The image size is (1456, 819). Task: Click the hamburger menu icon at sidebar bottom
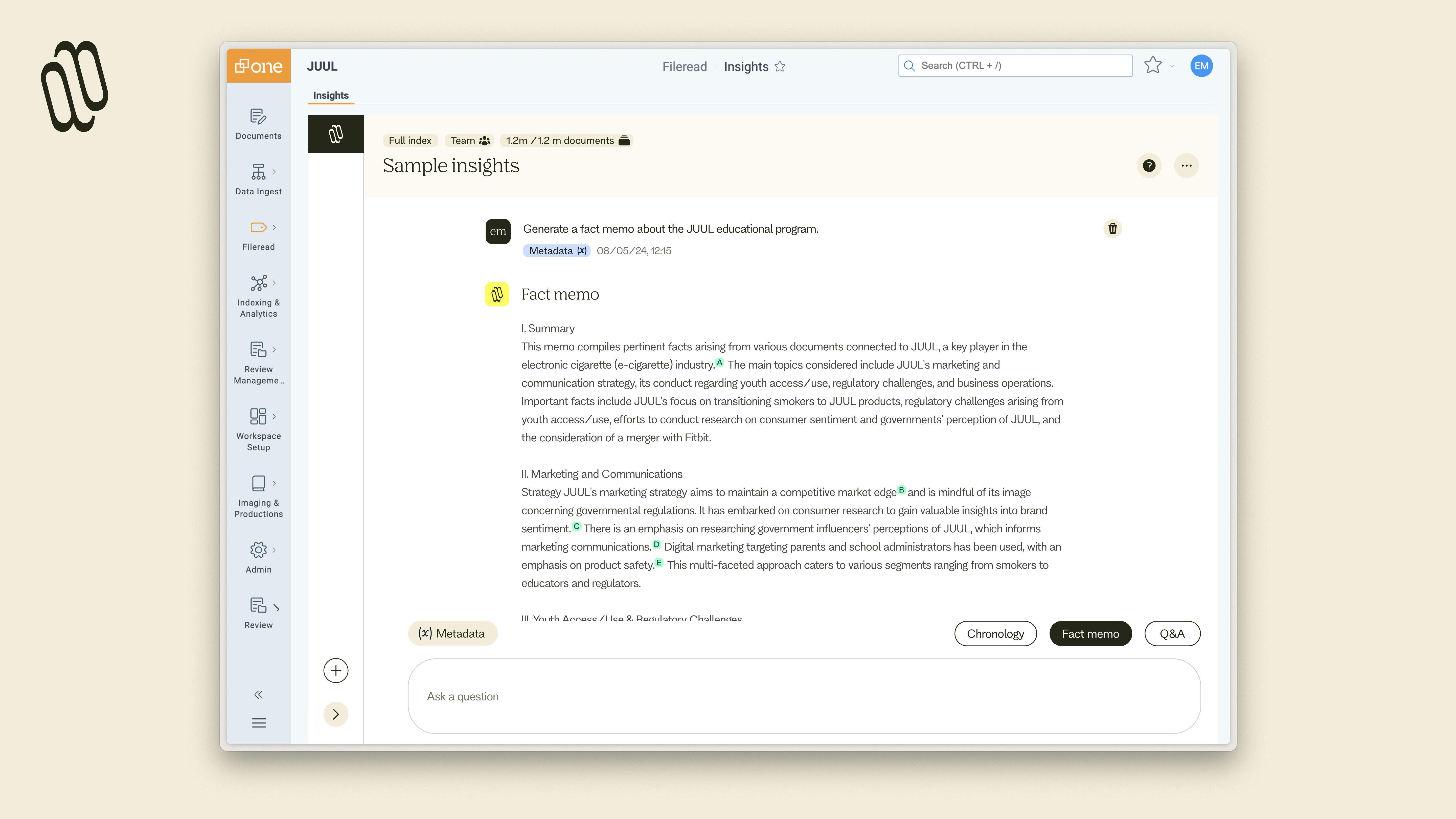pos(258,723)
